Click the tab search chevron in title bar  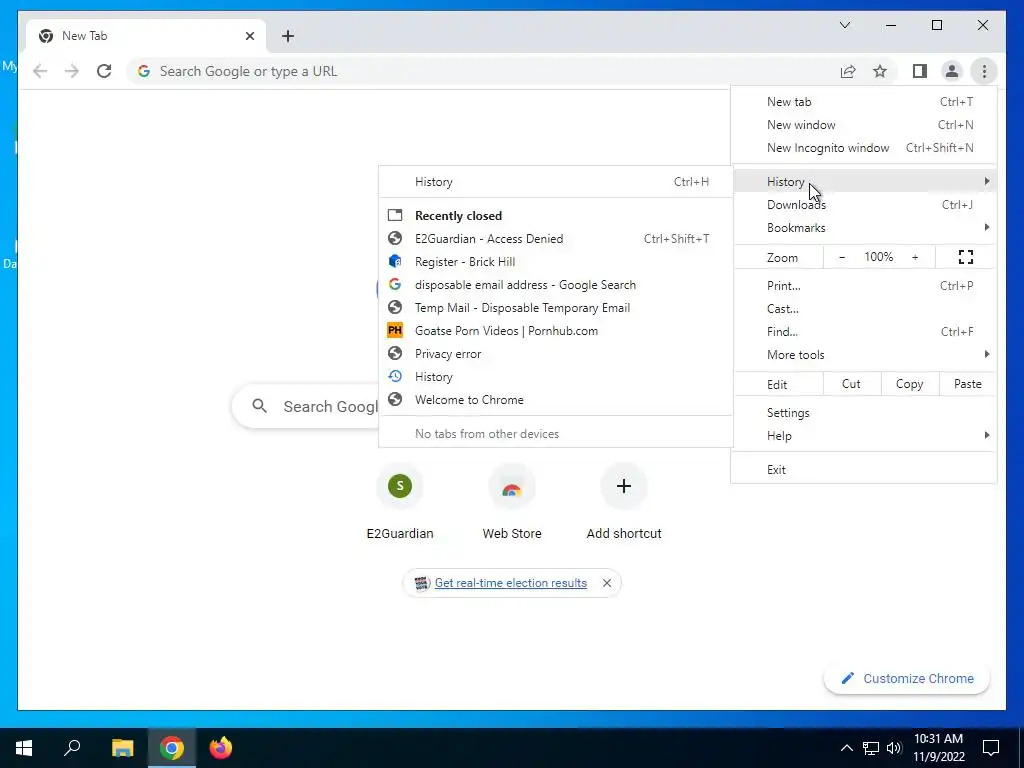[844, 25]
